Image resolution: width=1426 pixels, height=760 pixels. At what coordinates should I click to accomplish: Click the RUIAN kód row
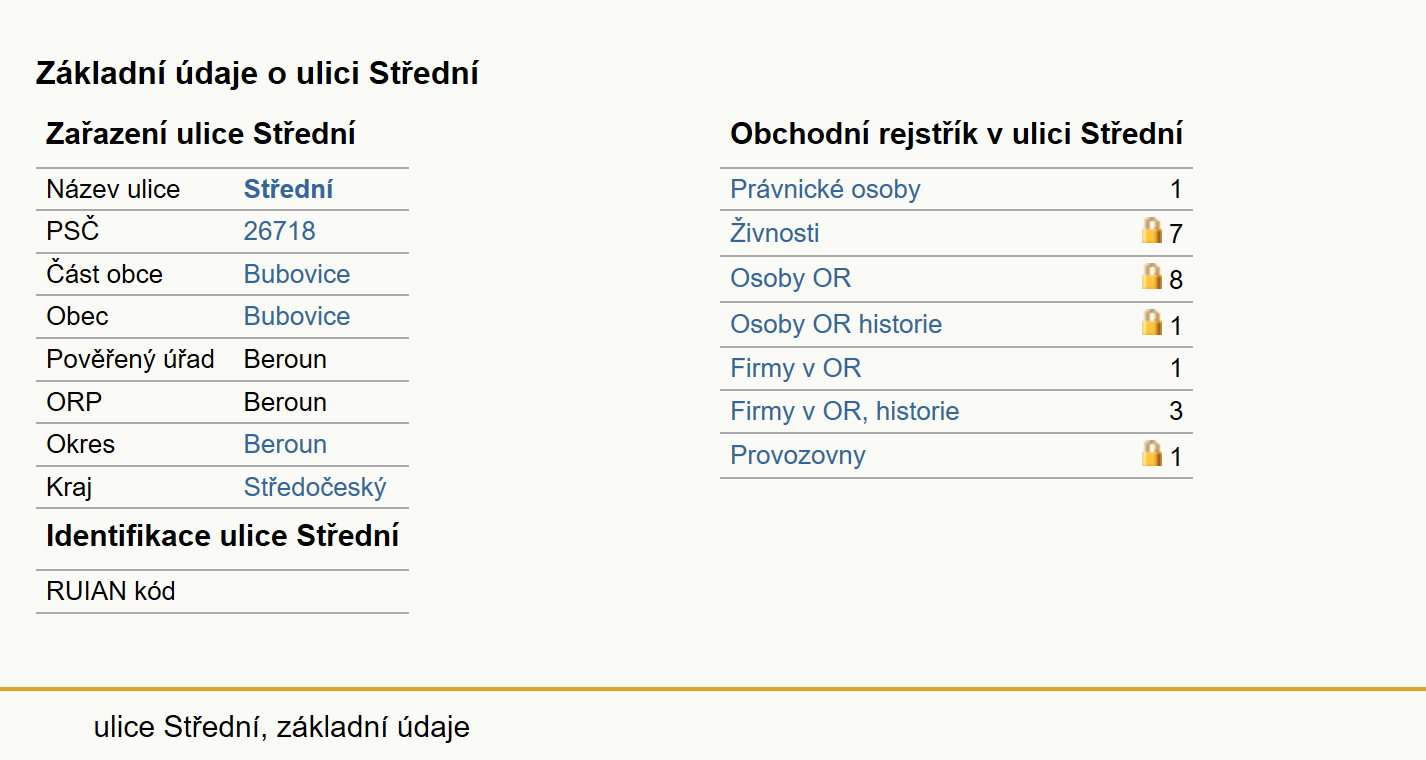click(222, 591)
